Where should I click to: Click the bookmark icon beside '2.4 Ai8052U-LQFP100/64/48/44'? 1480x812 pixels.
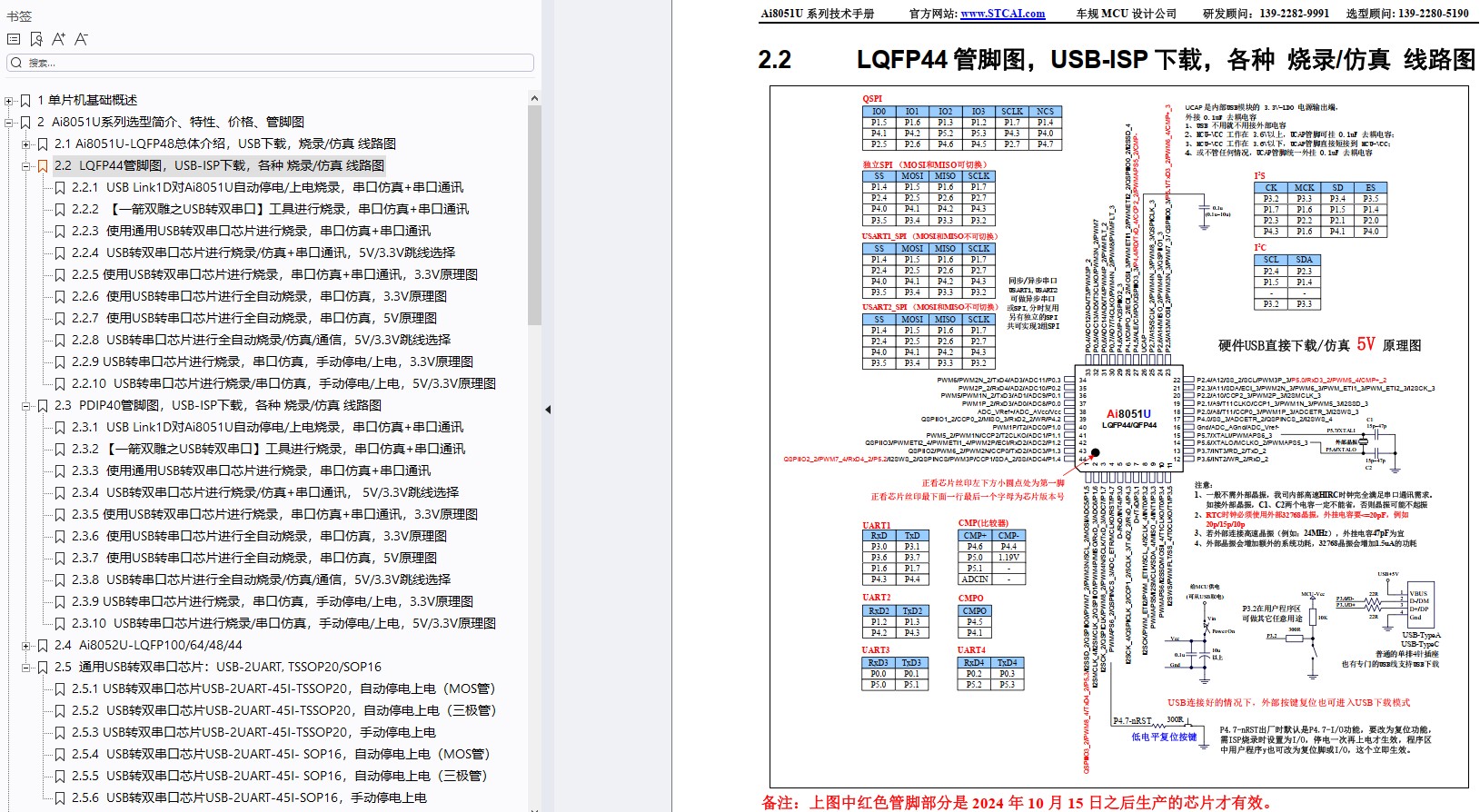click(x=43, y=645)
